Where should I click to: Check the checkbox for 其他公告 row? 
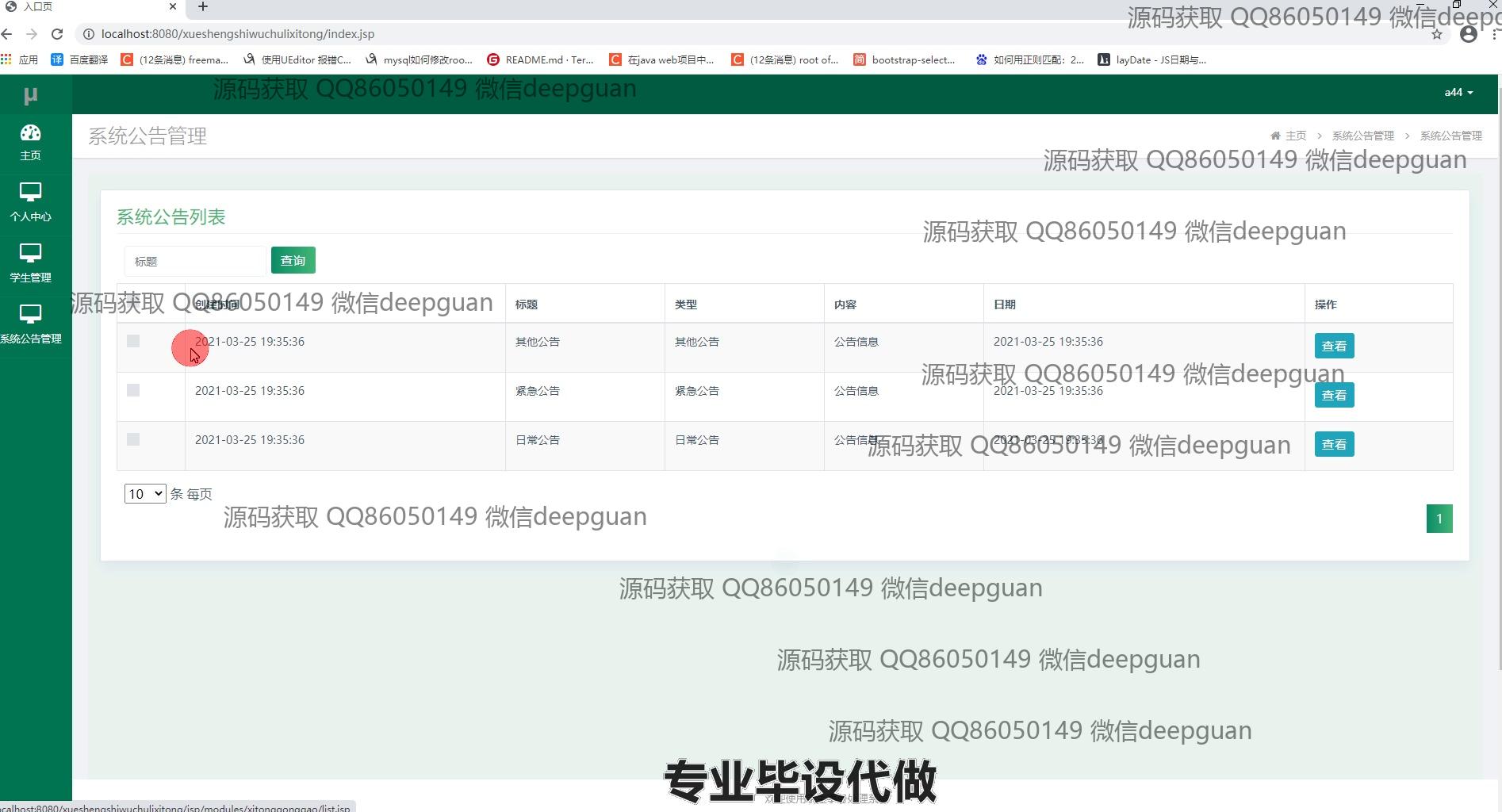[x=133, y=341]
